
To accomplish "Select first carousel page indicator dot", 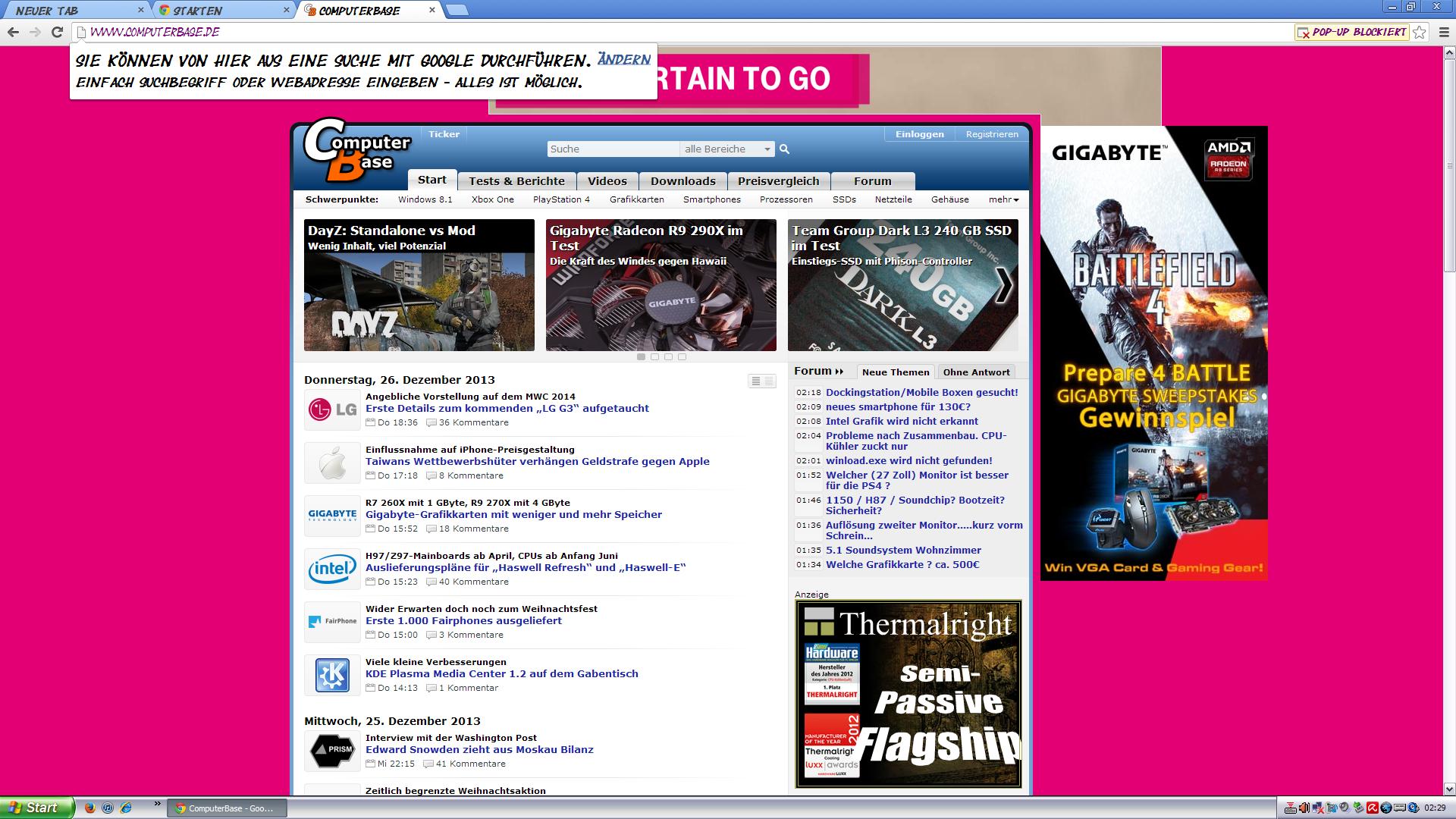I will click(642, 356).
